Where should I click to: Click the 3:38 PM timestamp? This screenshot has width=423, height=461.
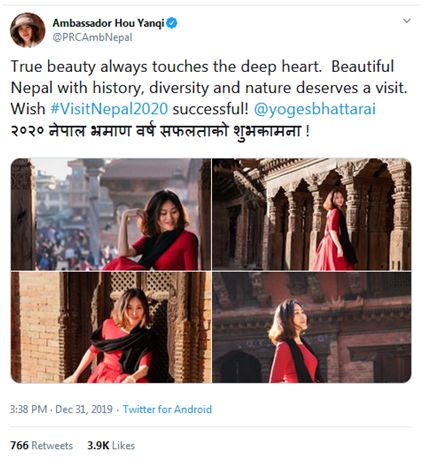[28, 409]
